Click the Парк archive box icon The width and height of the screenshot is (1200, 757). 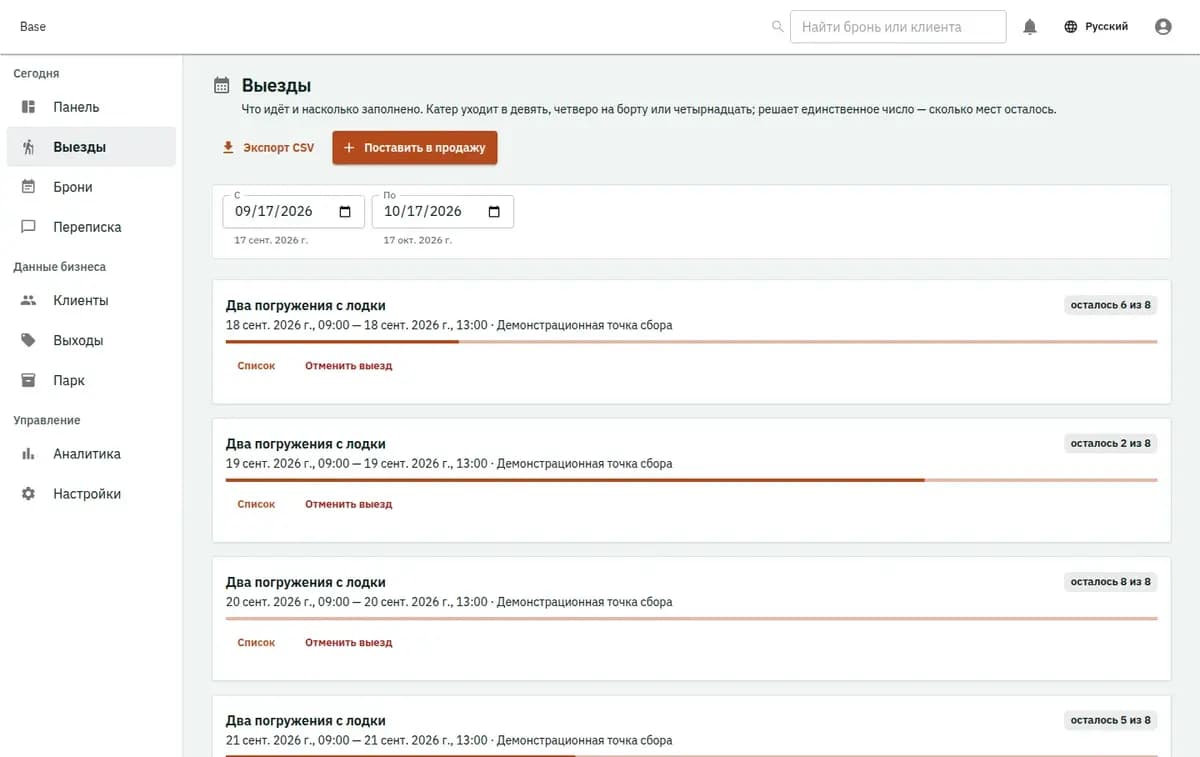(x=29, y=380)
